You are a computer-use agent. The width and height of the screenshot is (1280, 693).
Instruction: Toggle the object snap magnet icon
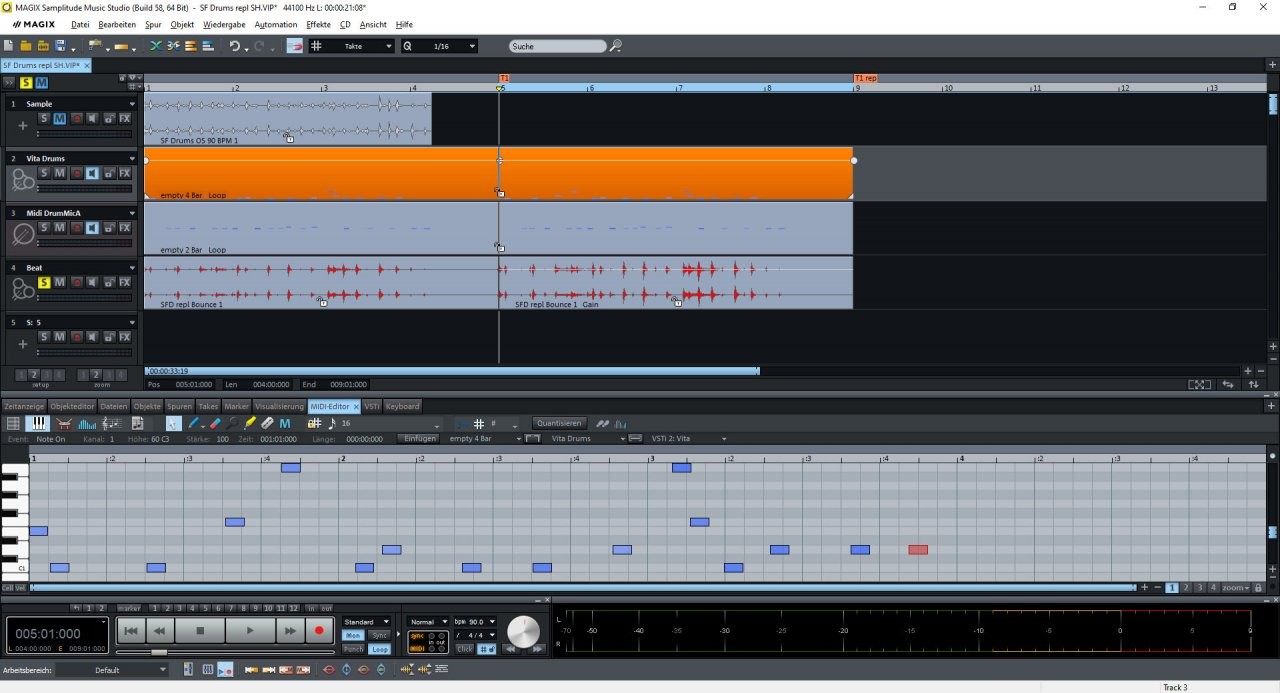tap(294, 46)
